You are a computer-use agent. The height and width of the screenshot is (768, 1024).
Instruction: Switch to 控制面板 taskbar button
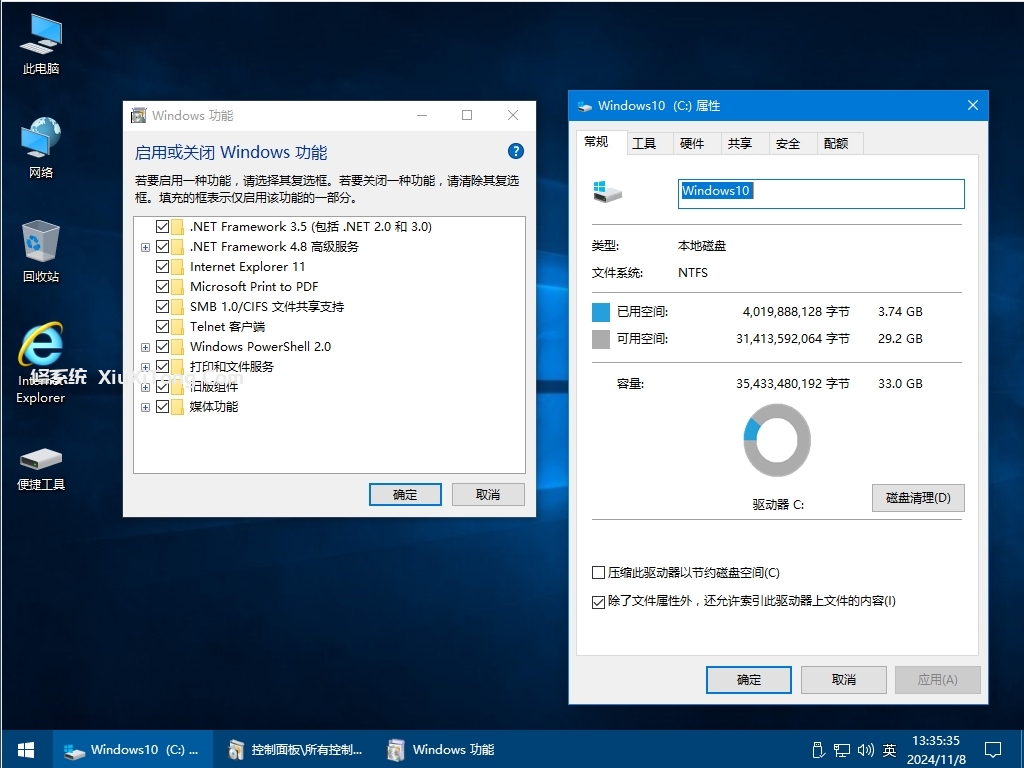(295, 750)
